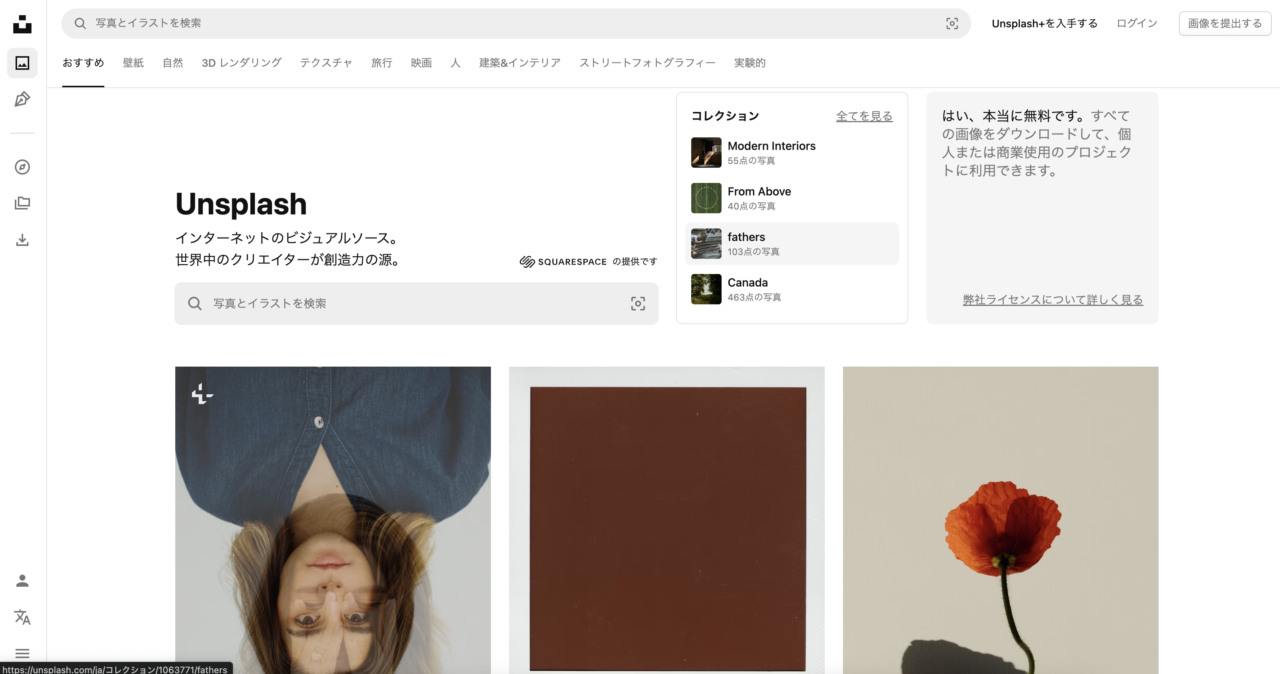Click the magnifier icon in top search bar
Viewport: 1280px width, 674px height.
pos(80,23)
